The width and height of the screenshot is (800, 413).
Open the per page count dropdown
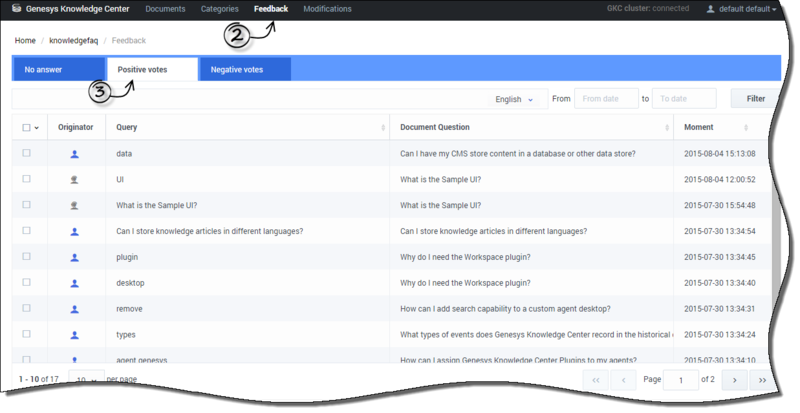click(x=88, y=380)
